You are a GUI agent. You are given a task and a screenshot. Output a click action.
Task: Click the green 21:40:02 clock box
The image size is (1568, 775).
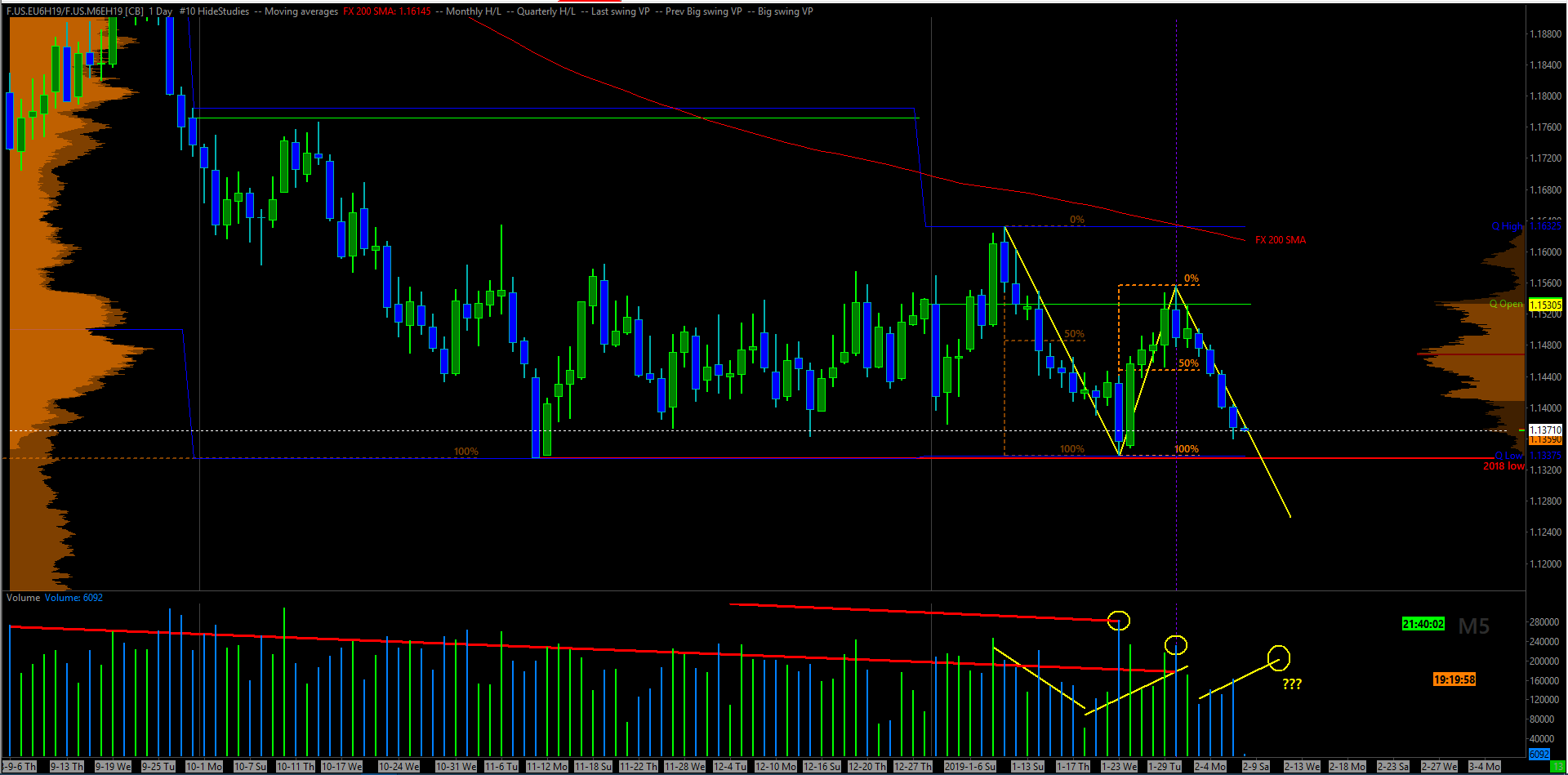[1423, 624]
